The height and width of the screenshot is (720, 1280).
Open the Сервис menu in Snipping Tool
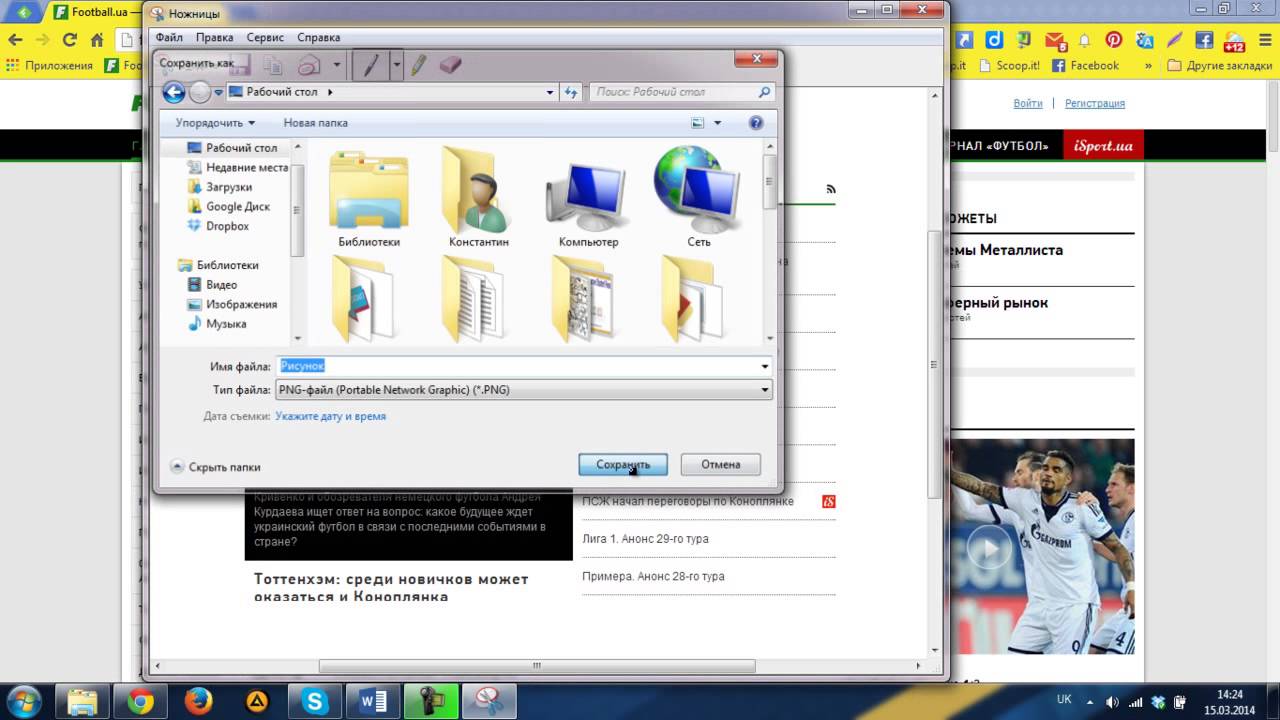coord(265,37)
